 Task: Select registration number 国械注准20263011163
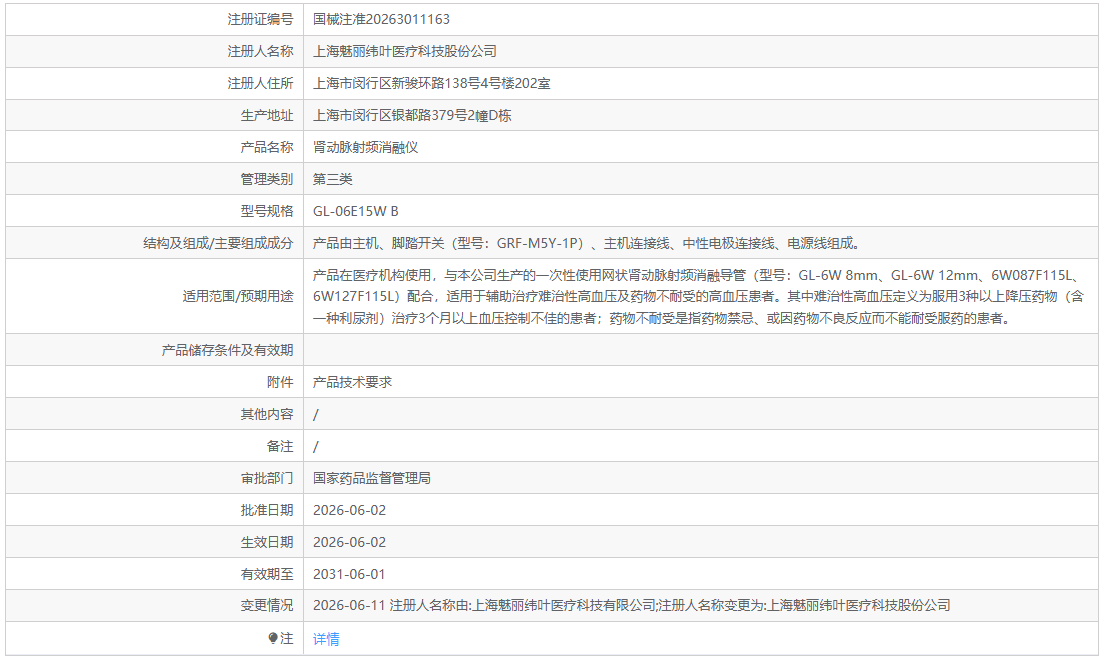click(381, 20)
